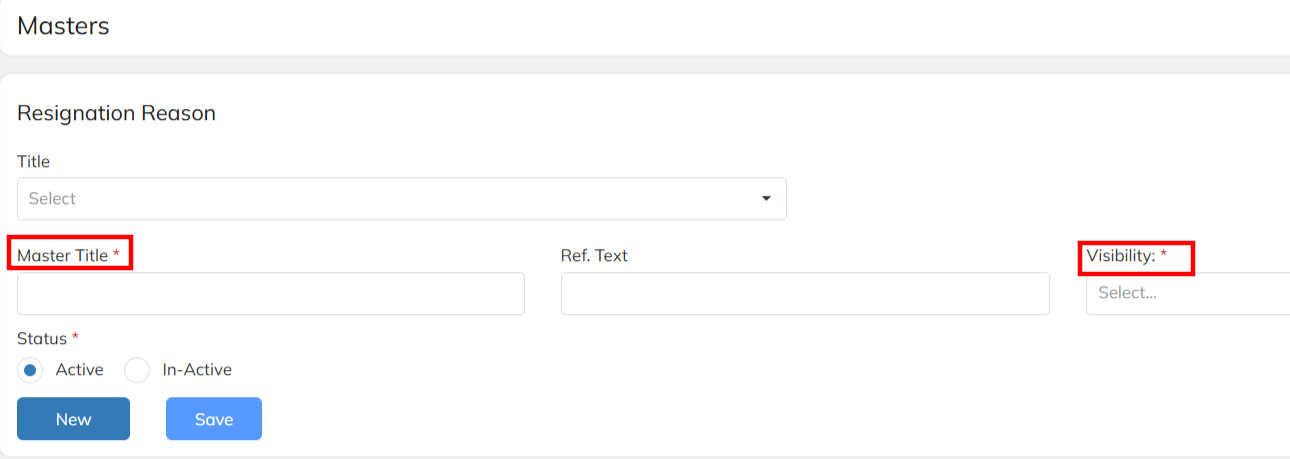Click the Resignation Reason section heading
1290x459 pixels.
click(116, 113)
